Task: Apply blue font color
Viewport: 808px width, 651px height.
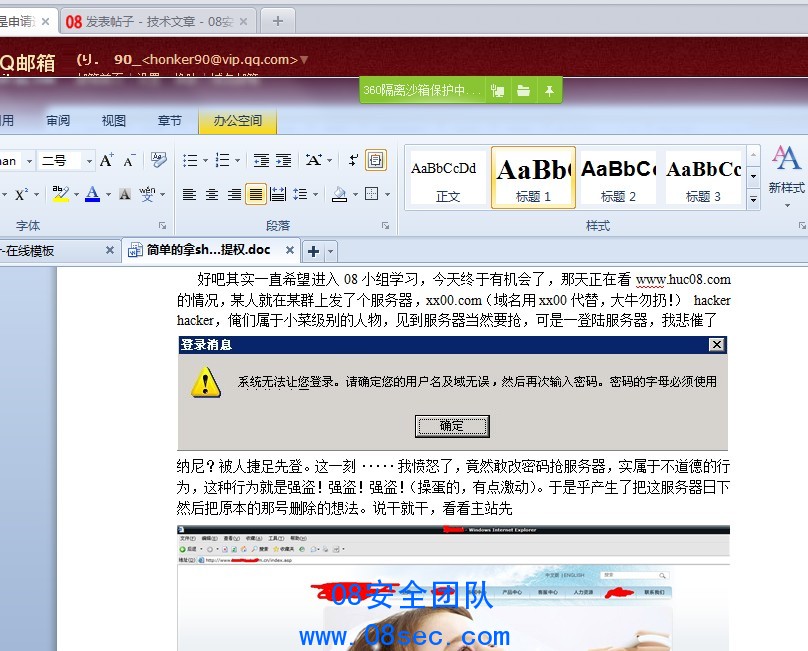Action: (93, 194)
